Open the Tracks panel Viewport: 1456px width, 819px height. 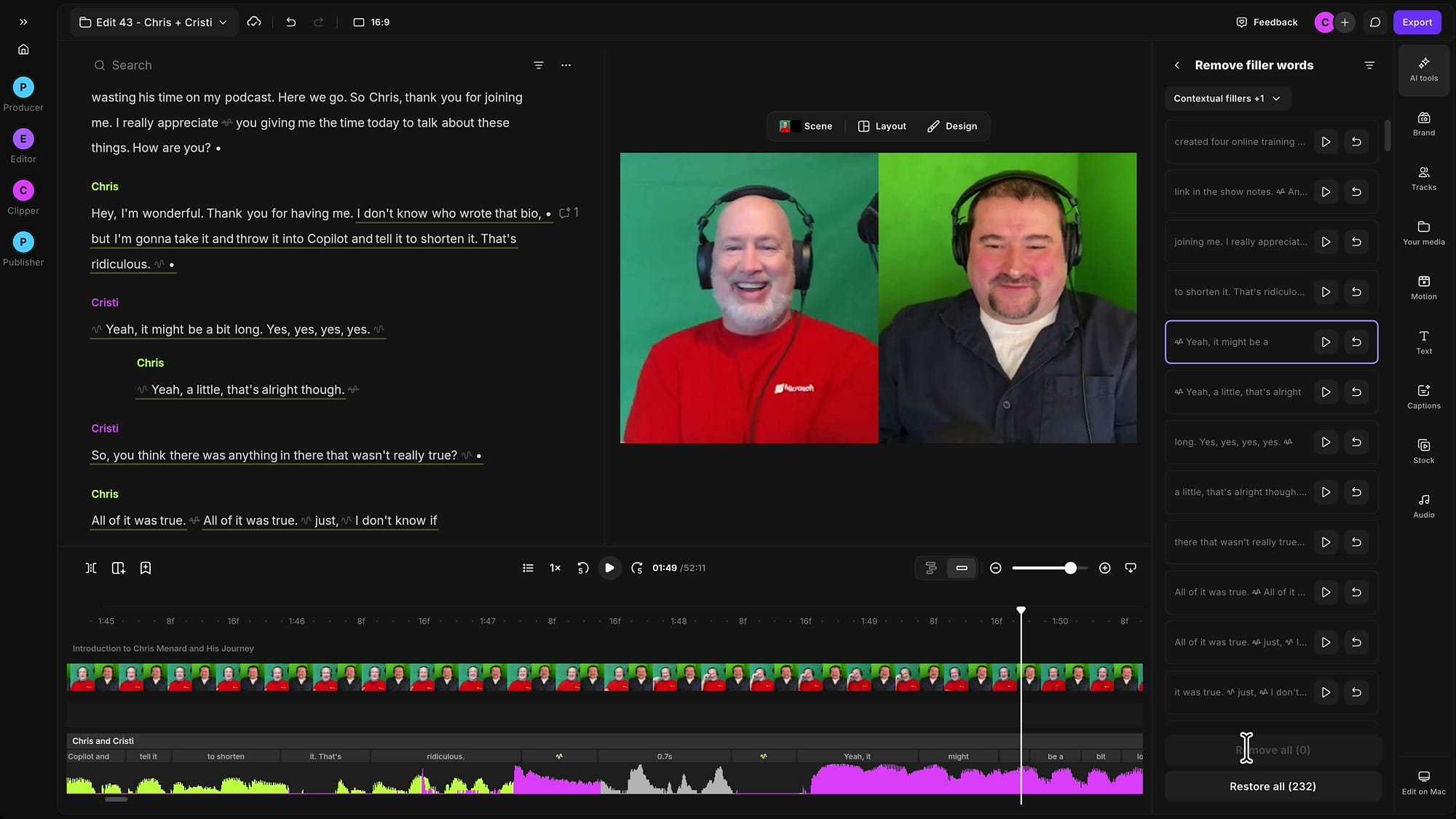point(1423,178)
